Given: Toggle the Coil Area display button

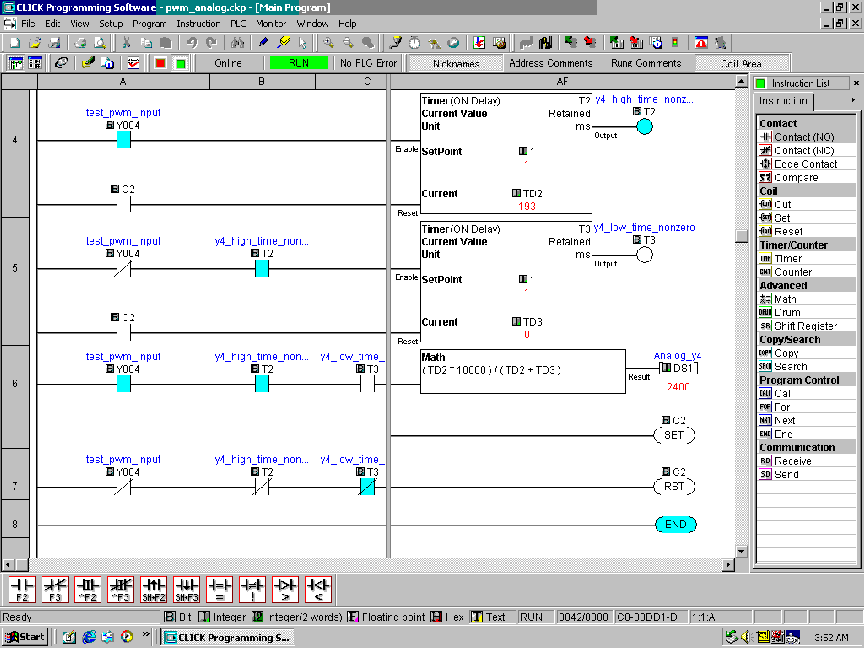Looking at the screenshot, I should (x=742, y=63).
